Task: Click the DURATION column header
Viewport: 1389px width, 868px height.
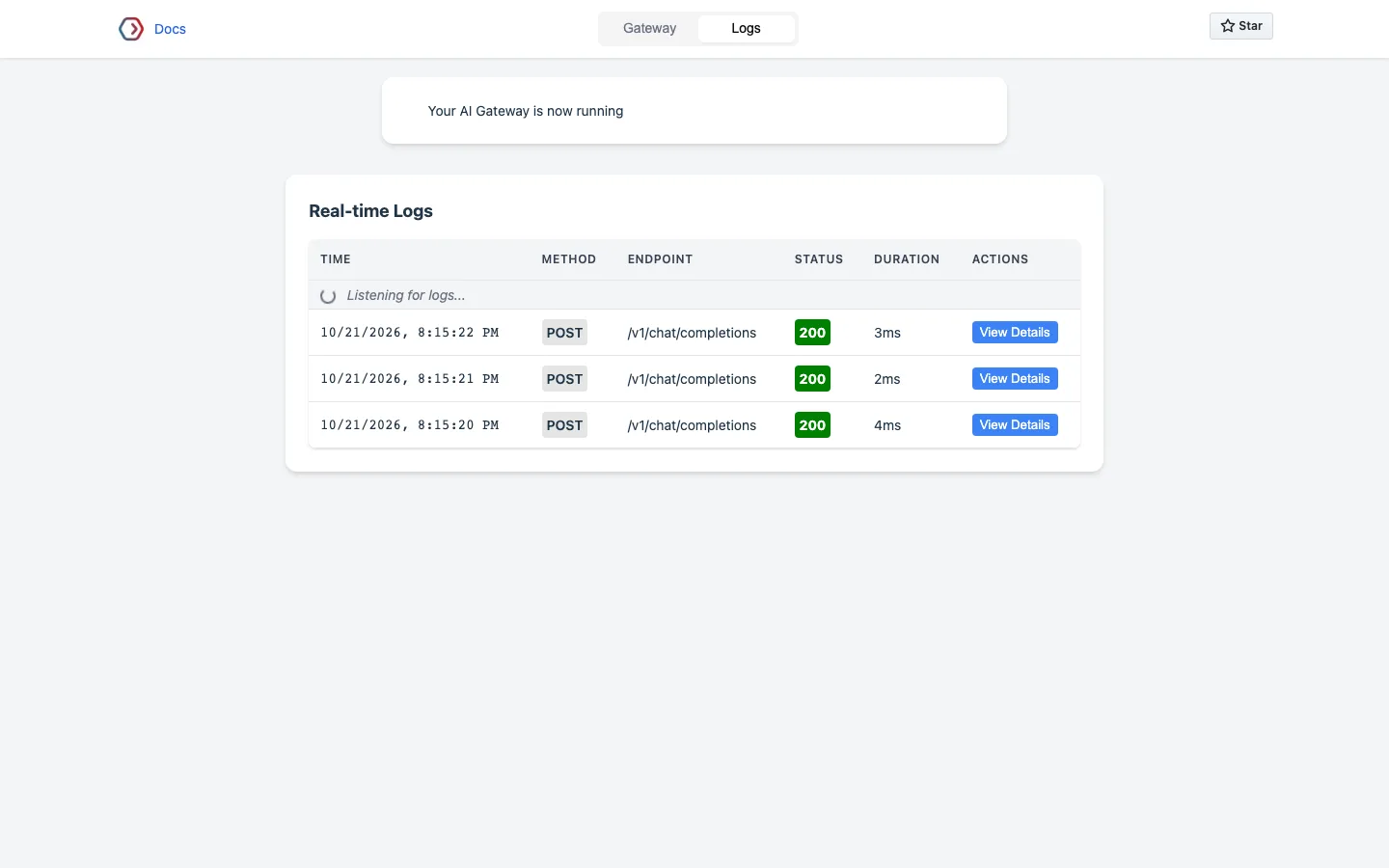Action: tap(907, 259)
